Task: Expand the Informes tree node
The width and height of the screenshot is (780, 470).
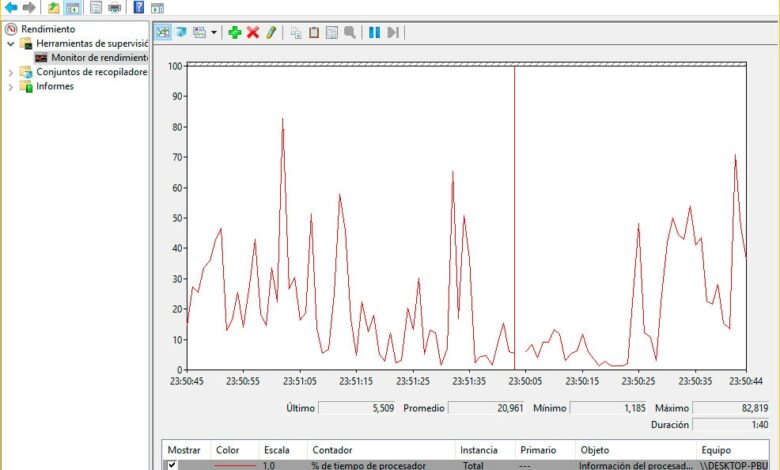Action: point(10,87)
